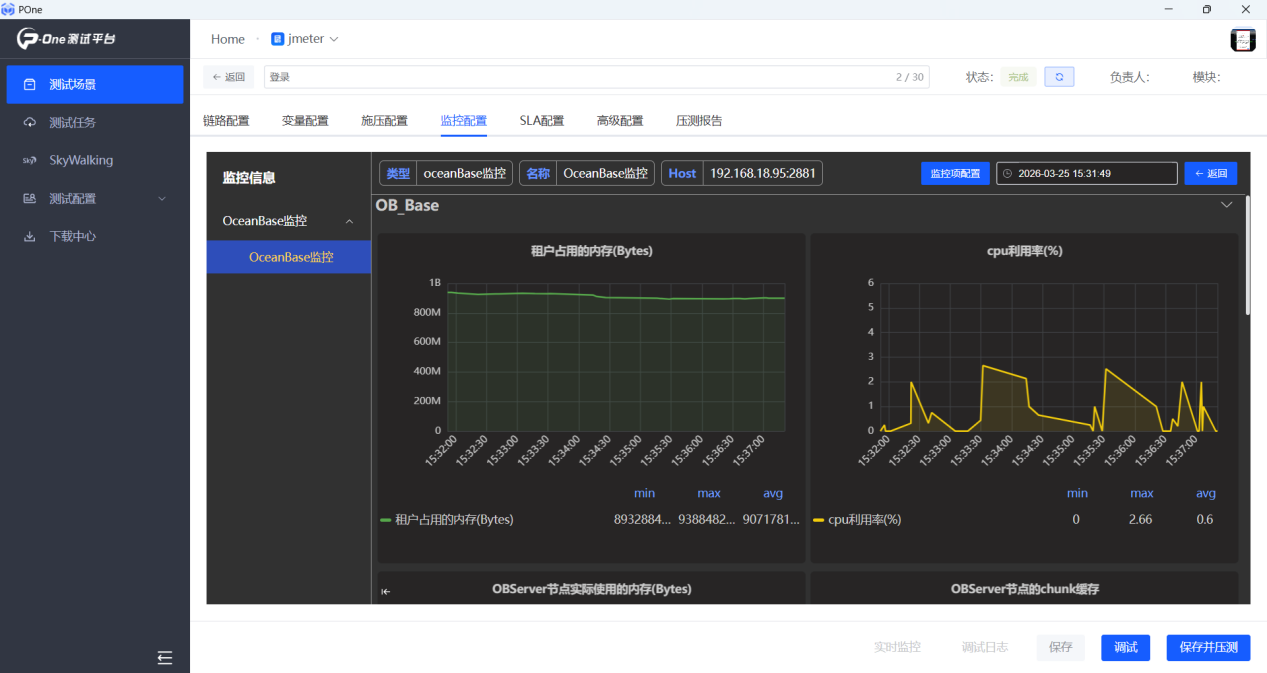Click the user avatar at top right

point(1242,39)
